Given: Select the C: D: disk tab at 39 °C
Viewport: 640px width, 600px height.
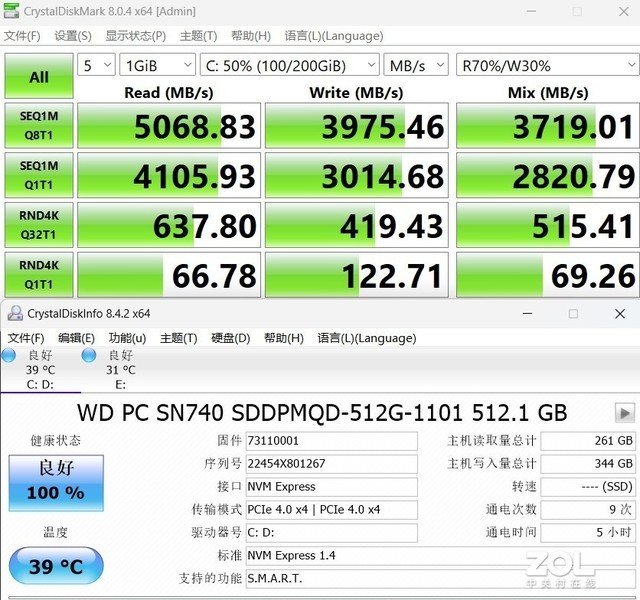Looking at the screenshot, I should pos(40,369).
